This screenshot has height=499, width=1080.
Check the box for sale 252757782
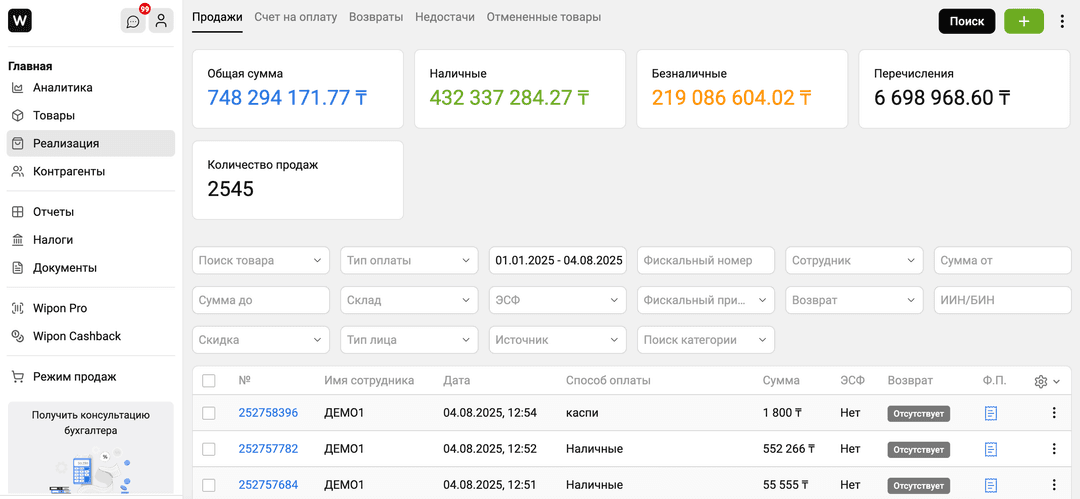tap(209, 449)
